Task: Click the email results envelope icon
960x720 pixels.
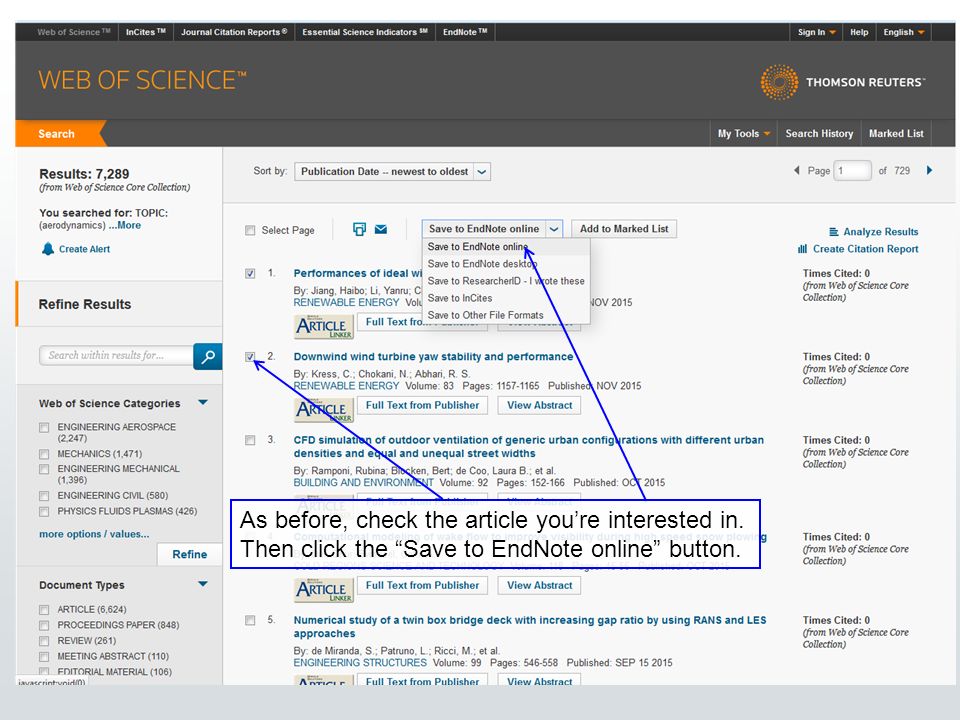Action: pyautogui.click(x=381, y=229)
